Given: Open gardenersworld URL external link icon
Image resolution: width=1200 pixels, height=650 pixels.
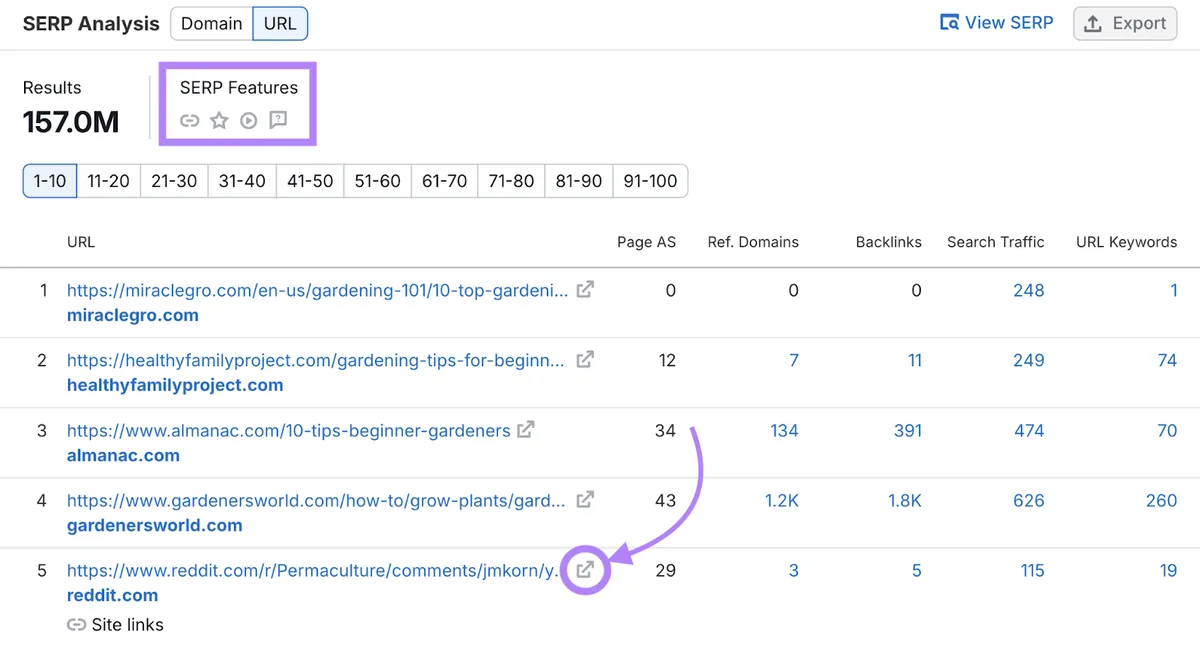Looking at the screenshot, I should coord(586,499).
